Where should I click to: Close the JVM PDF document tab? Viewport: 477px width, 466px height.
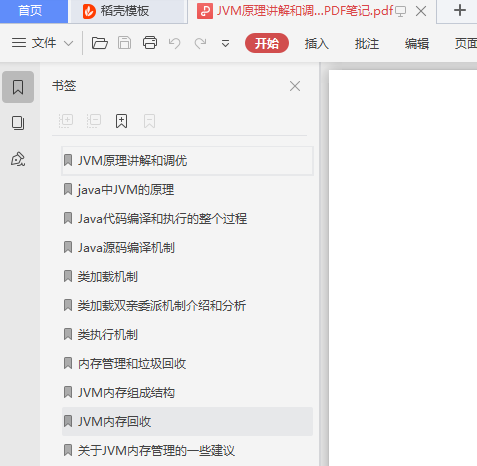pos(421,11)
